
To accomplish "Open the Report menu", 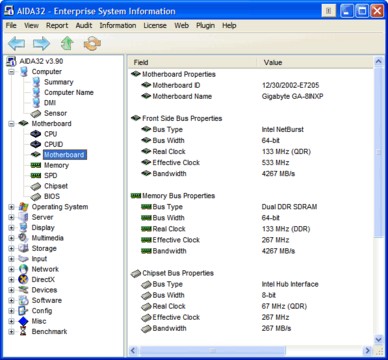I will coord(57,26).
